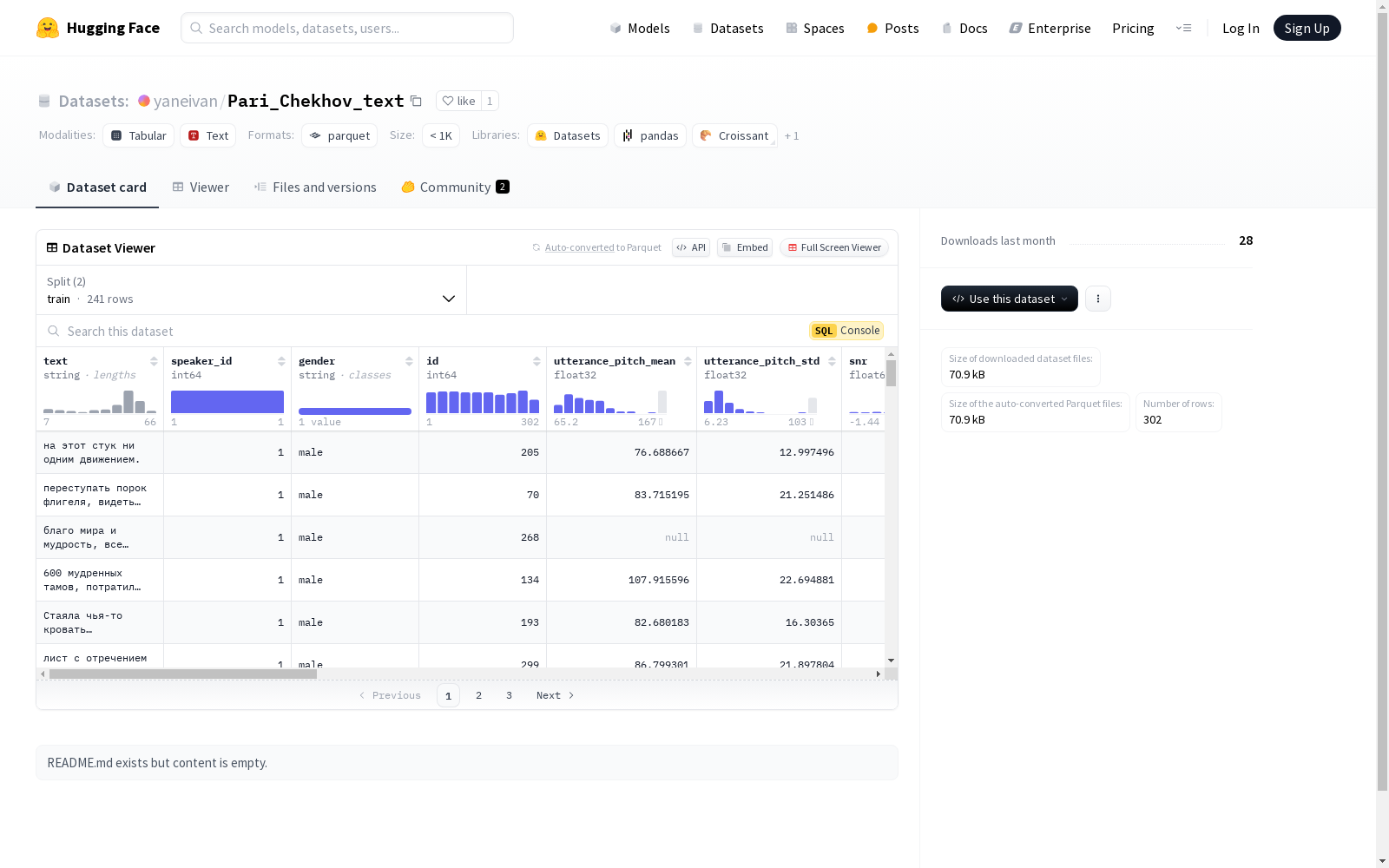Go to page 3 of the table

click(x=509, y=695)
